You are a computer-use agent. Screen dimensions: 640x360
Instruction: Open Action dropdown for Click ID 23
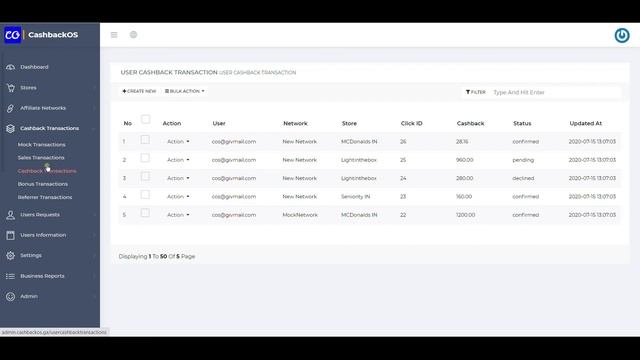178,197
